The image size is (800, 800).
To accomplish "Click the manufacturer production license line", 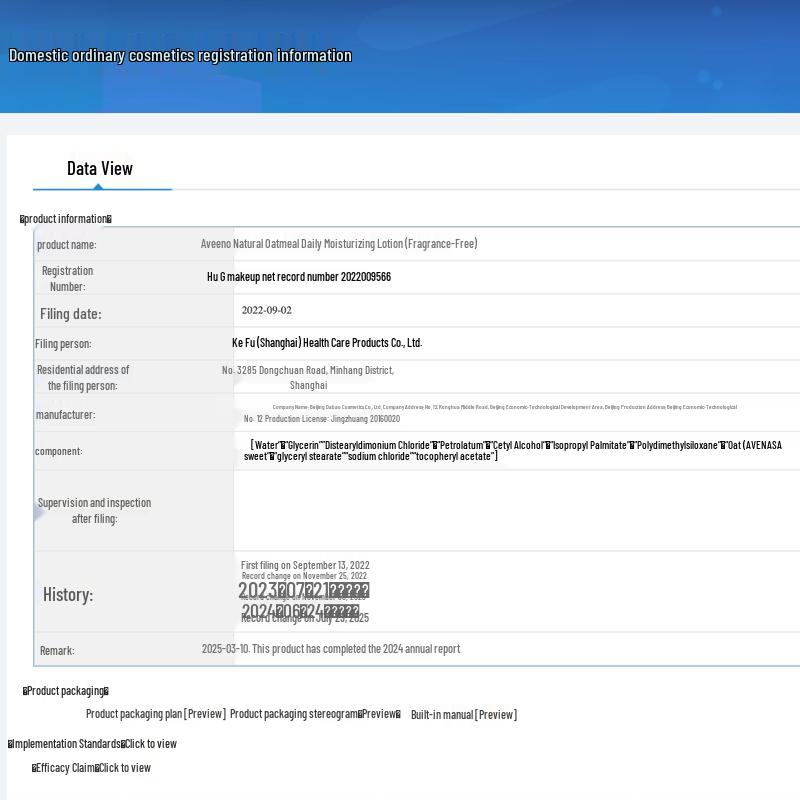I will 322,419.
